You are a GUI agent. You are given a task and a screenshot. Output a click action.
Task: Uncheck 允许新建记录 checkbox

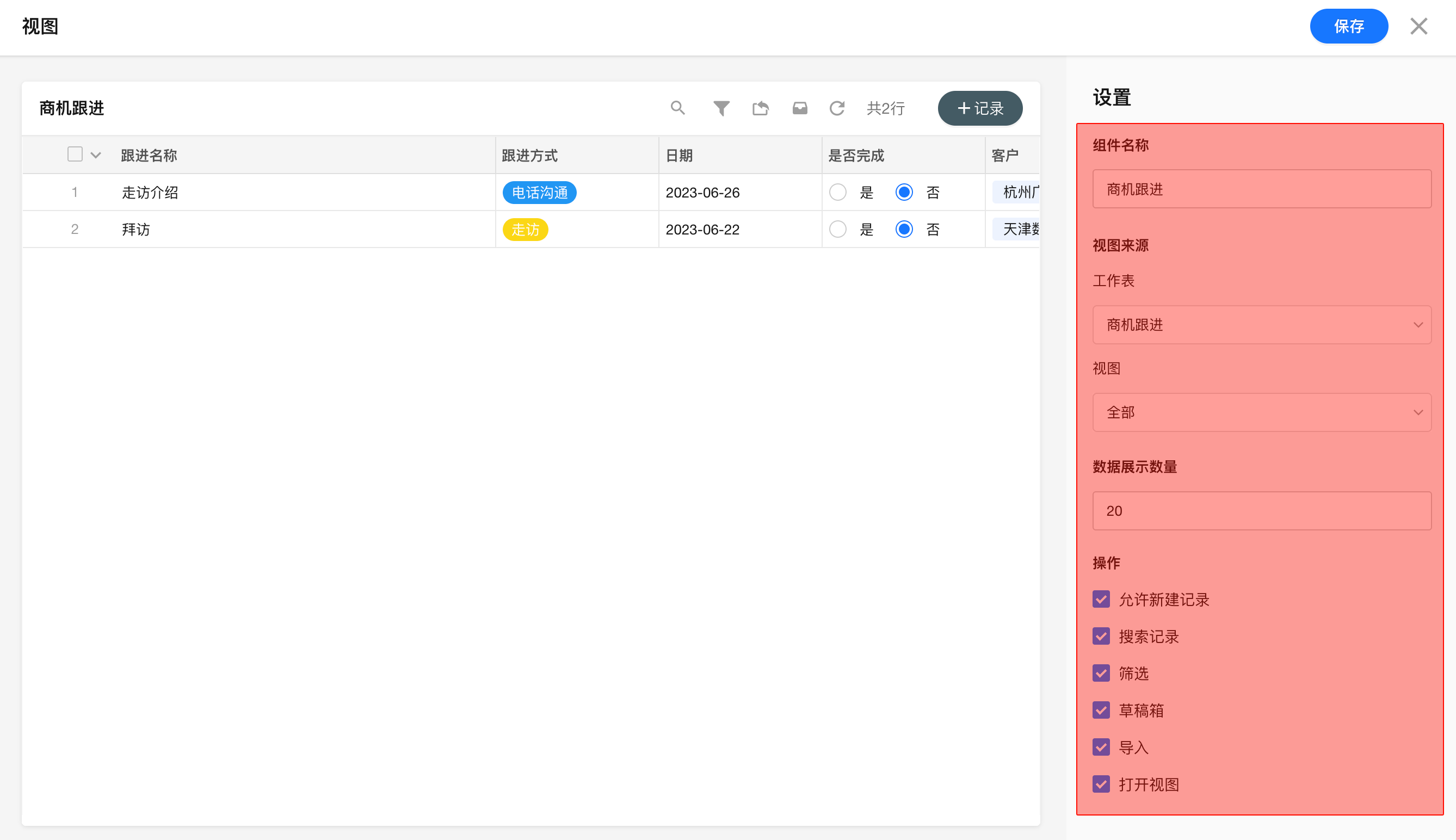[1101, 600]
